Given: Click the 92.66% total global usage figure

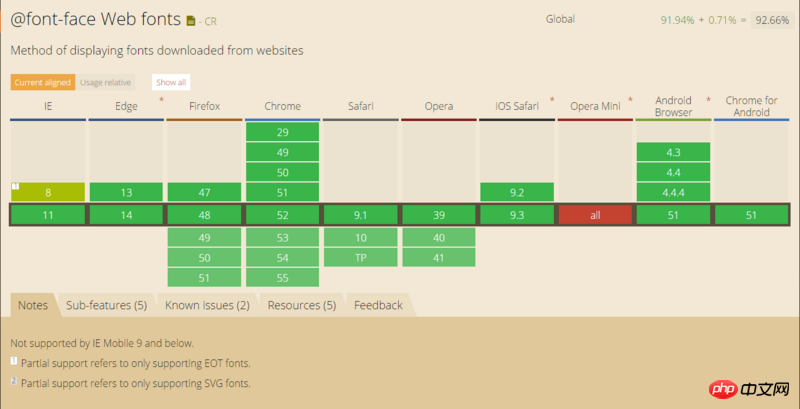Looking at the screenshot, I should point(772,20).
